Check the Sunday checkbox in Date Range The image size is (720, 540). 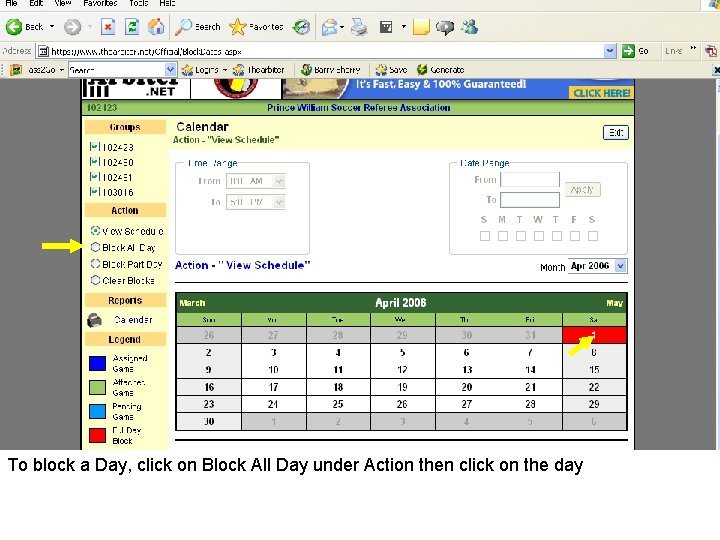coord(484,236)
